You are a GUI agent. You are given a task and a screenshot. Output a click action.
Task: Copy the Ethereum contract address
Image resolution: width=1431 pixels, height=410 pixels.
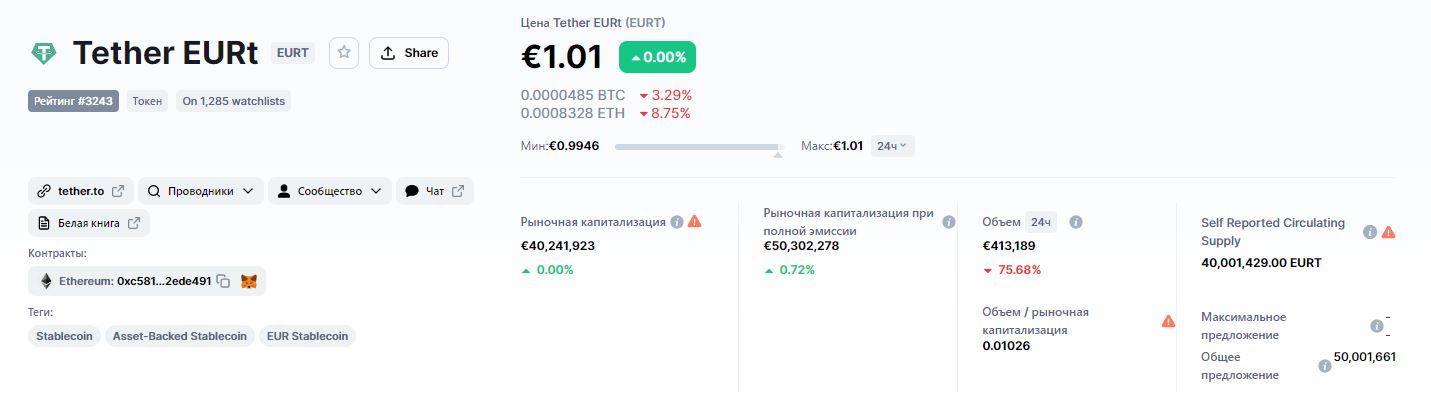224,282
